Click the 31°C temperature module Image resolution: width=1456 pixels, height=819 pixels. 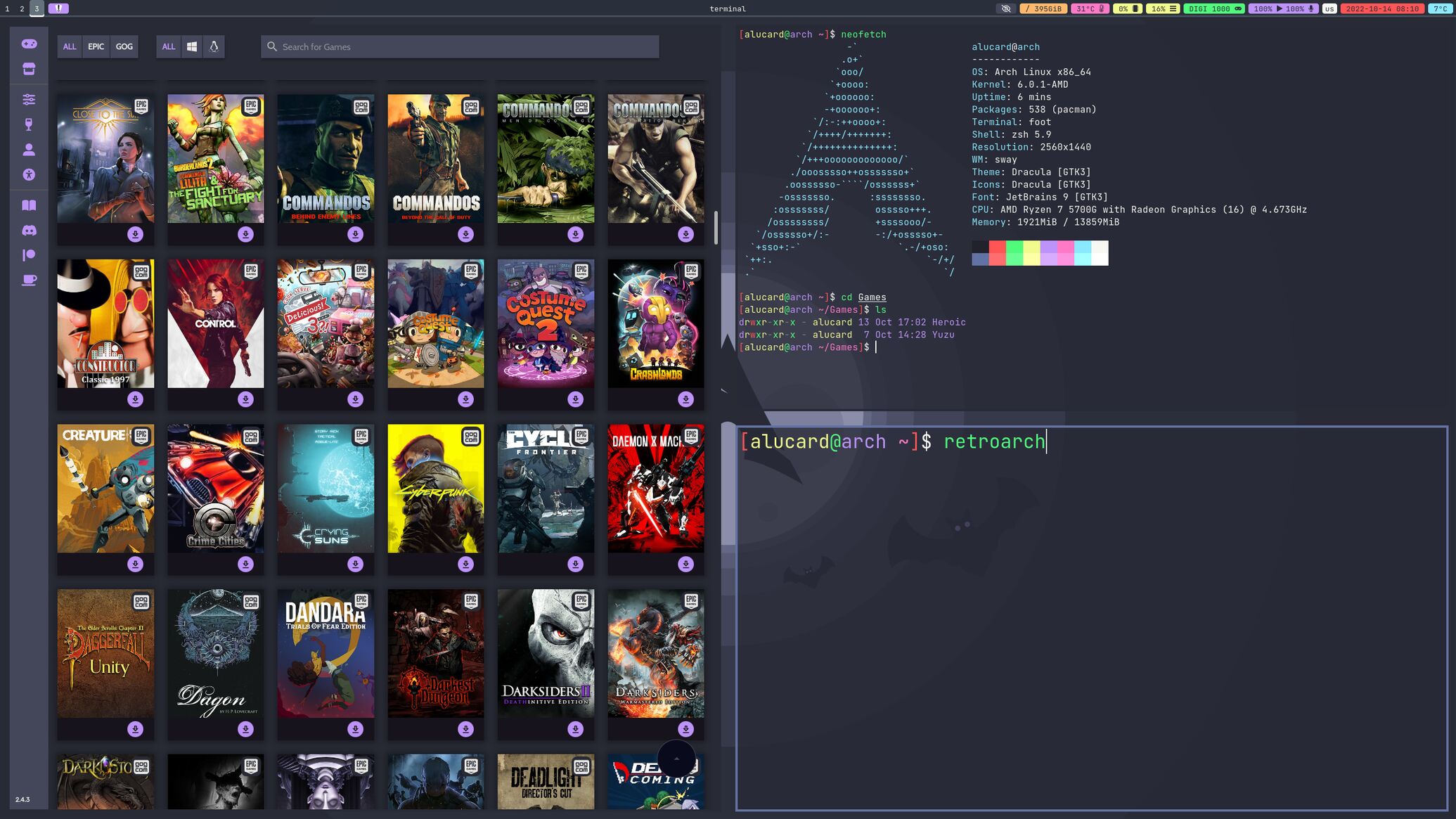pos(1090,8)
